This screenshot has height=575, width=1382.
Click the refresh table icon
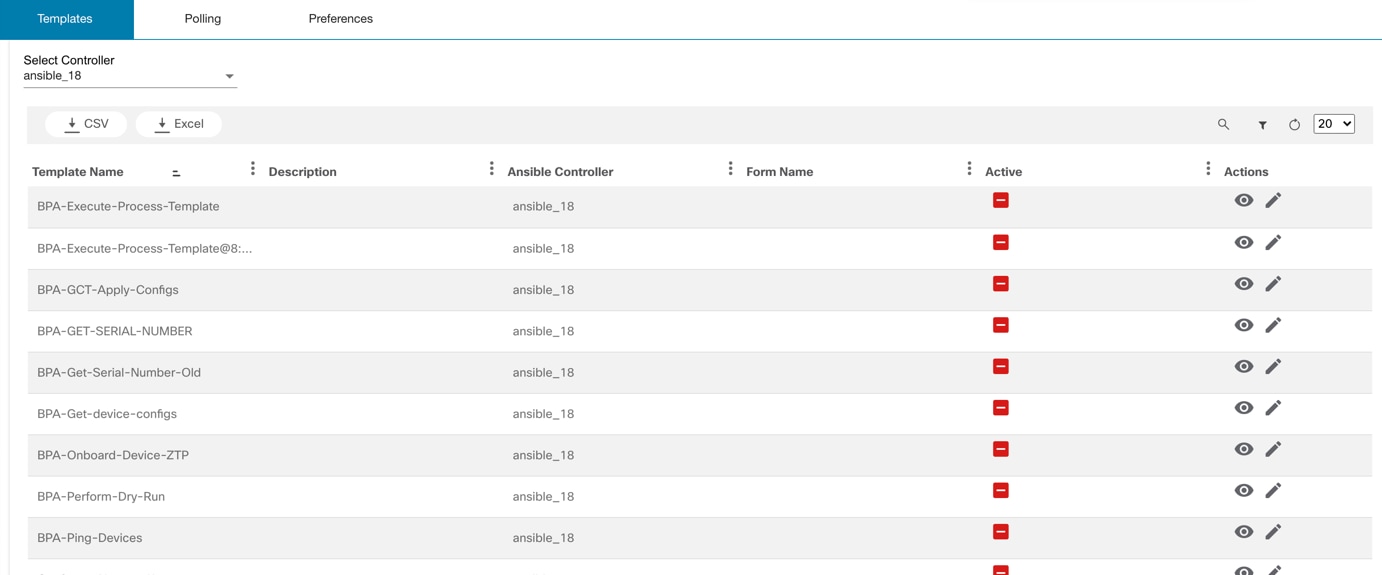1294,125
